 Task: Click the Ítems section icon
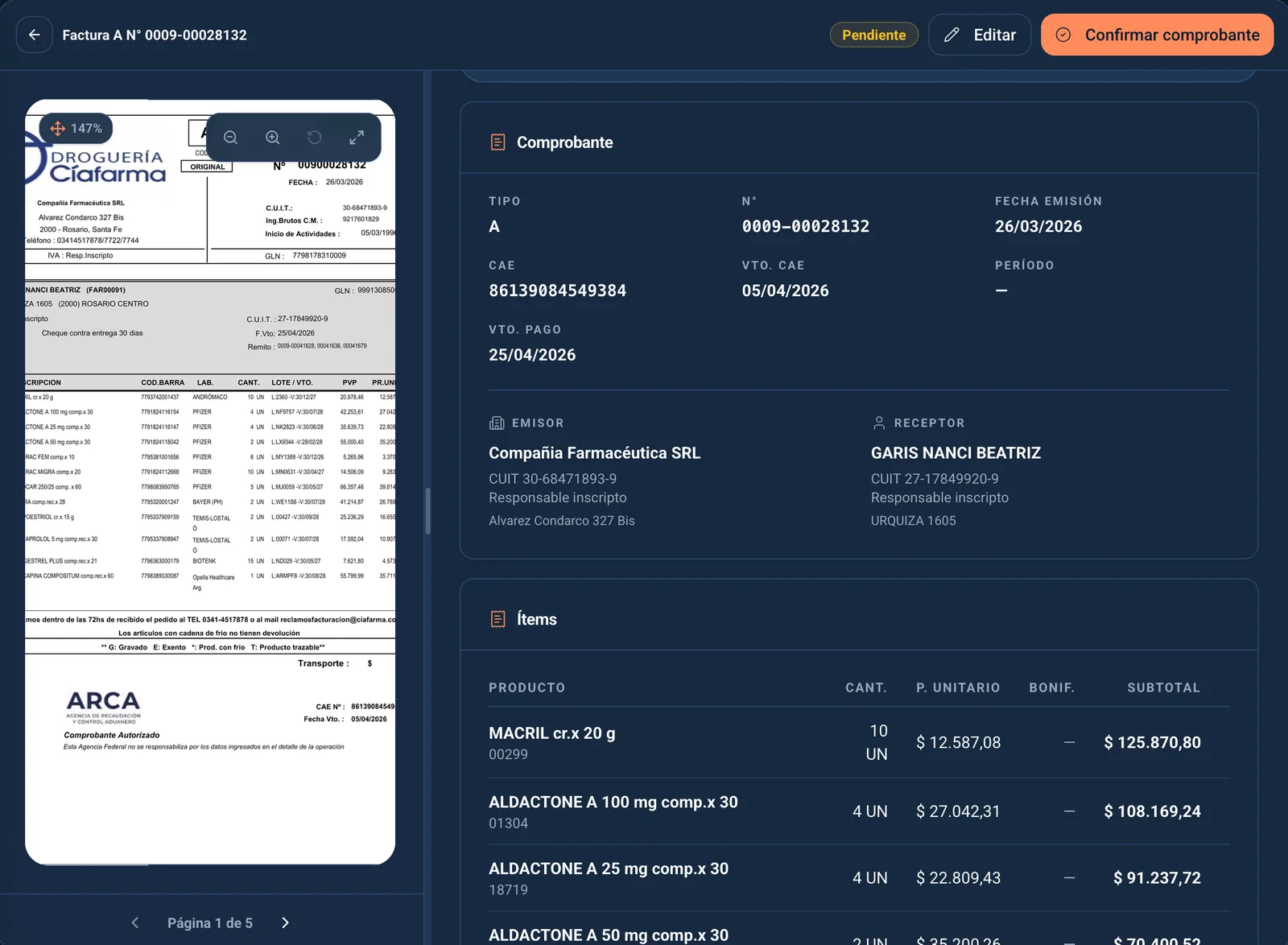click(498, 619)
